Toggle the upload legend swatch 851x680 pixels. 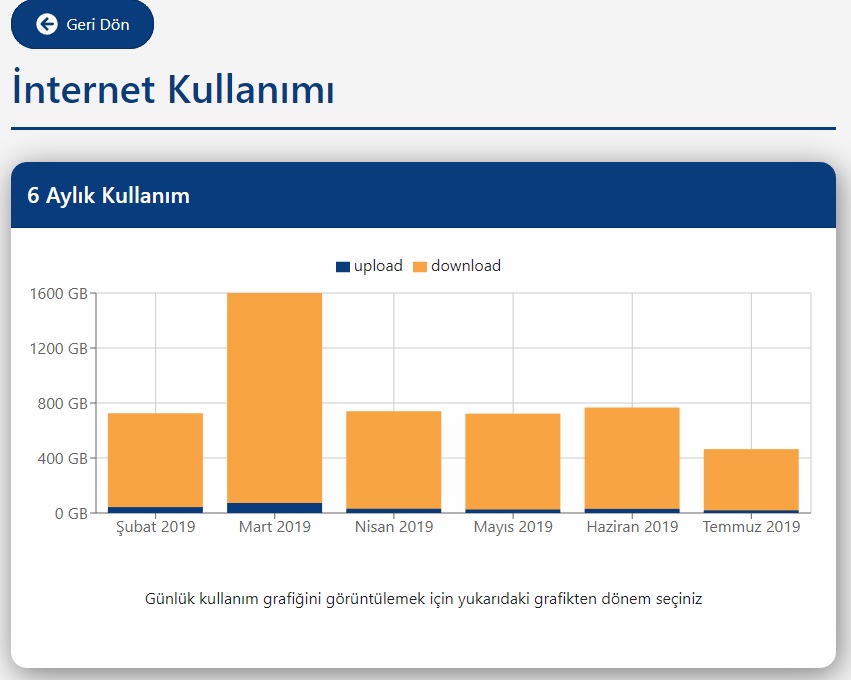(x=342, y=266)
